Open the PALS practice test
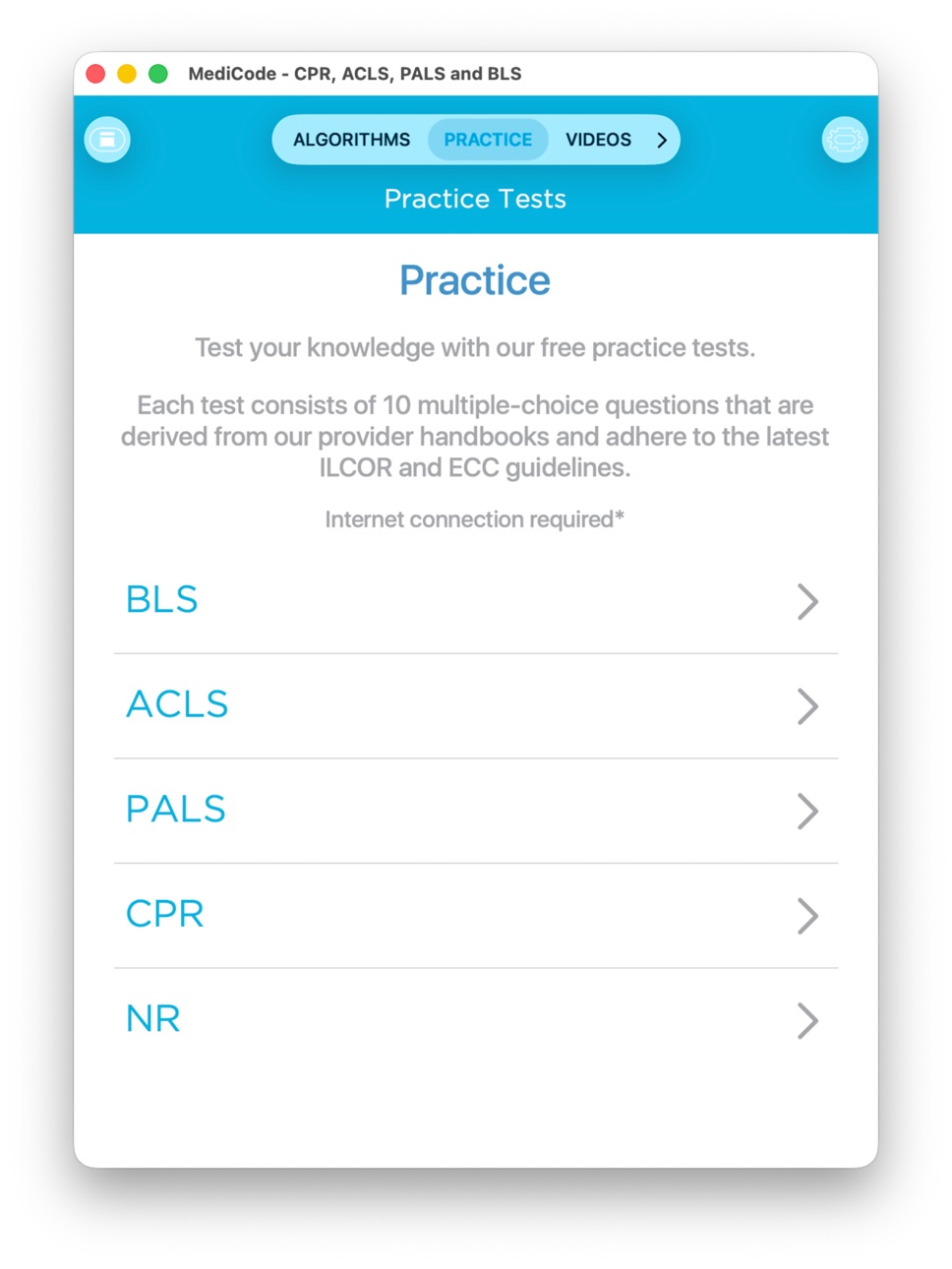This screenshot has width=952, height=1269. pos(476,811)
